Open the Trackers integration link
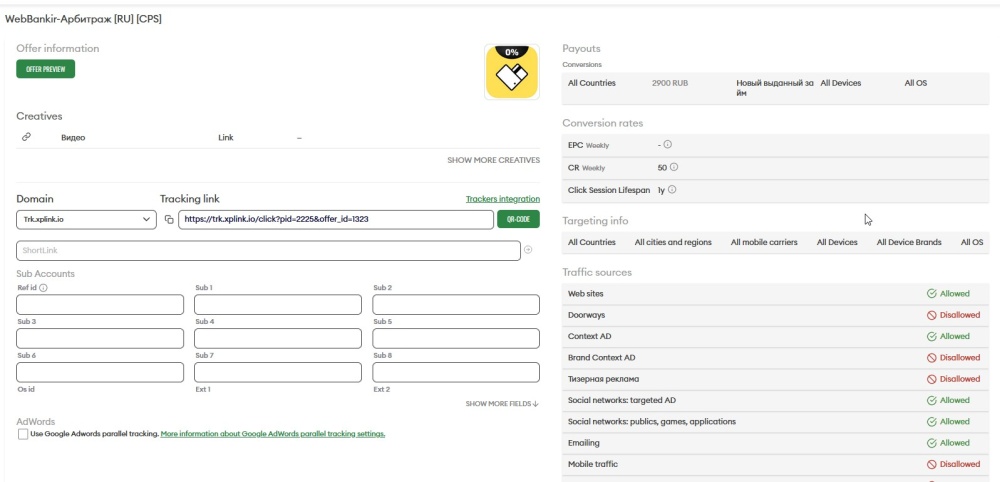Image resolution: width=1000 pixels, height=482 pixels. click(502, 199)
